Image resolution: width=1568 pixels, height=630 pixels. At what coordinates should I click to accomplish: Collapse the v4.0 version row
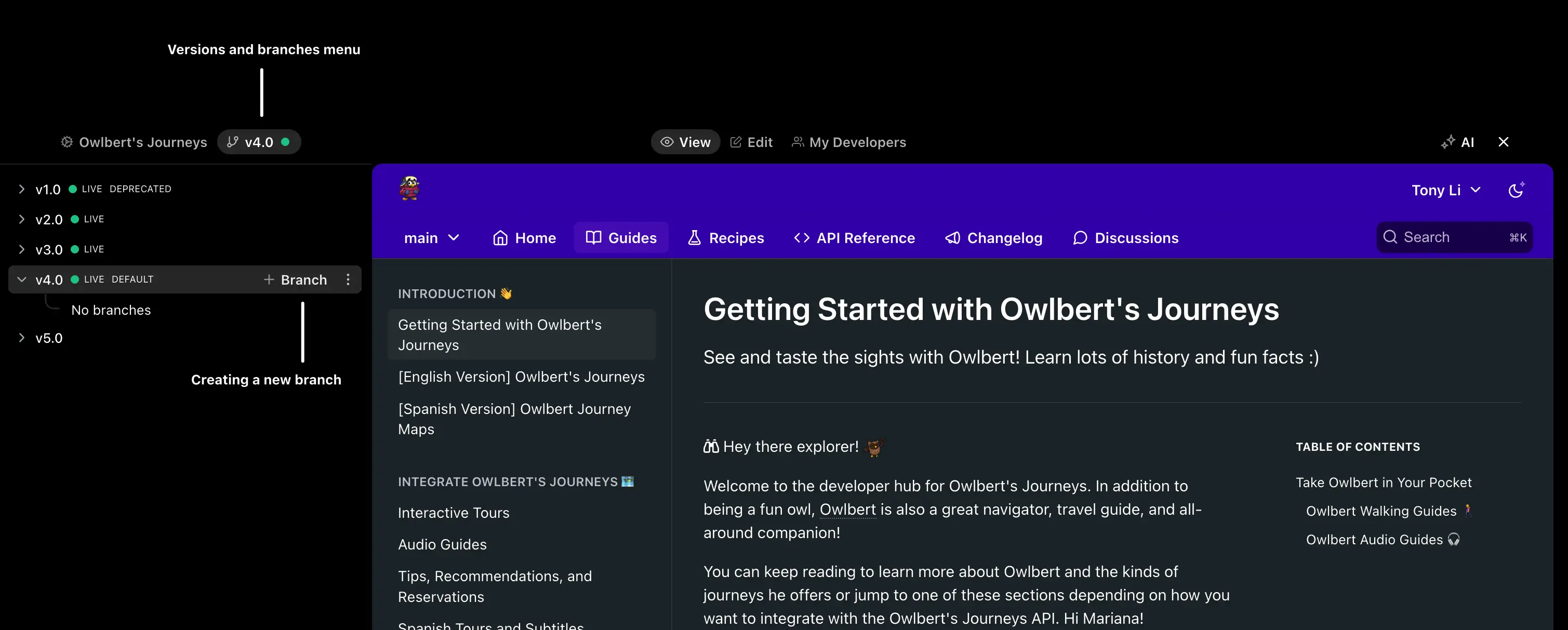tap(22, 279)
